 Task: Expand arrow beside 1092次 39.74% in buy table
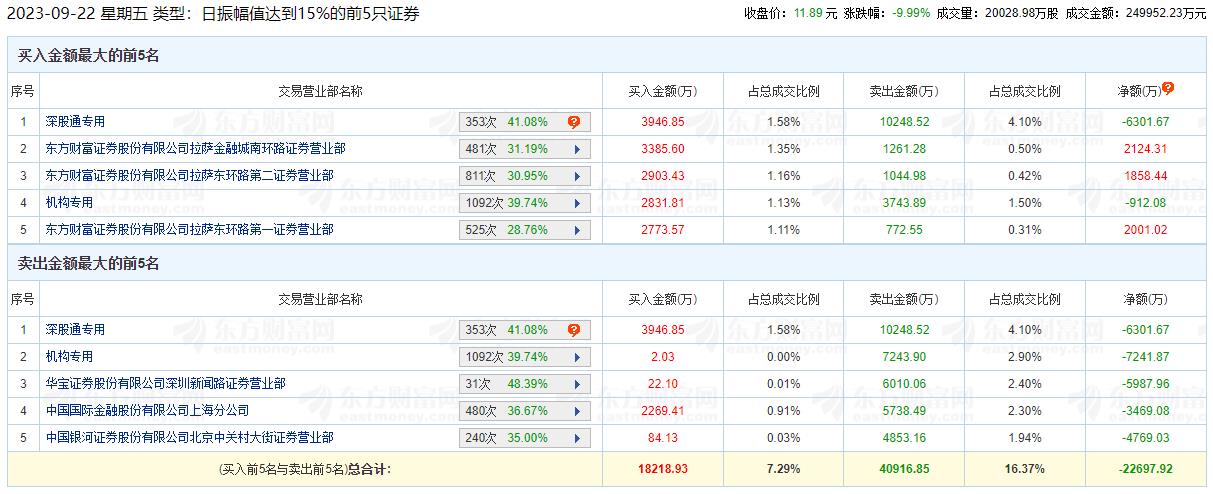pos(577,203)
